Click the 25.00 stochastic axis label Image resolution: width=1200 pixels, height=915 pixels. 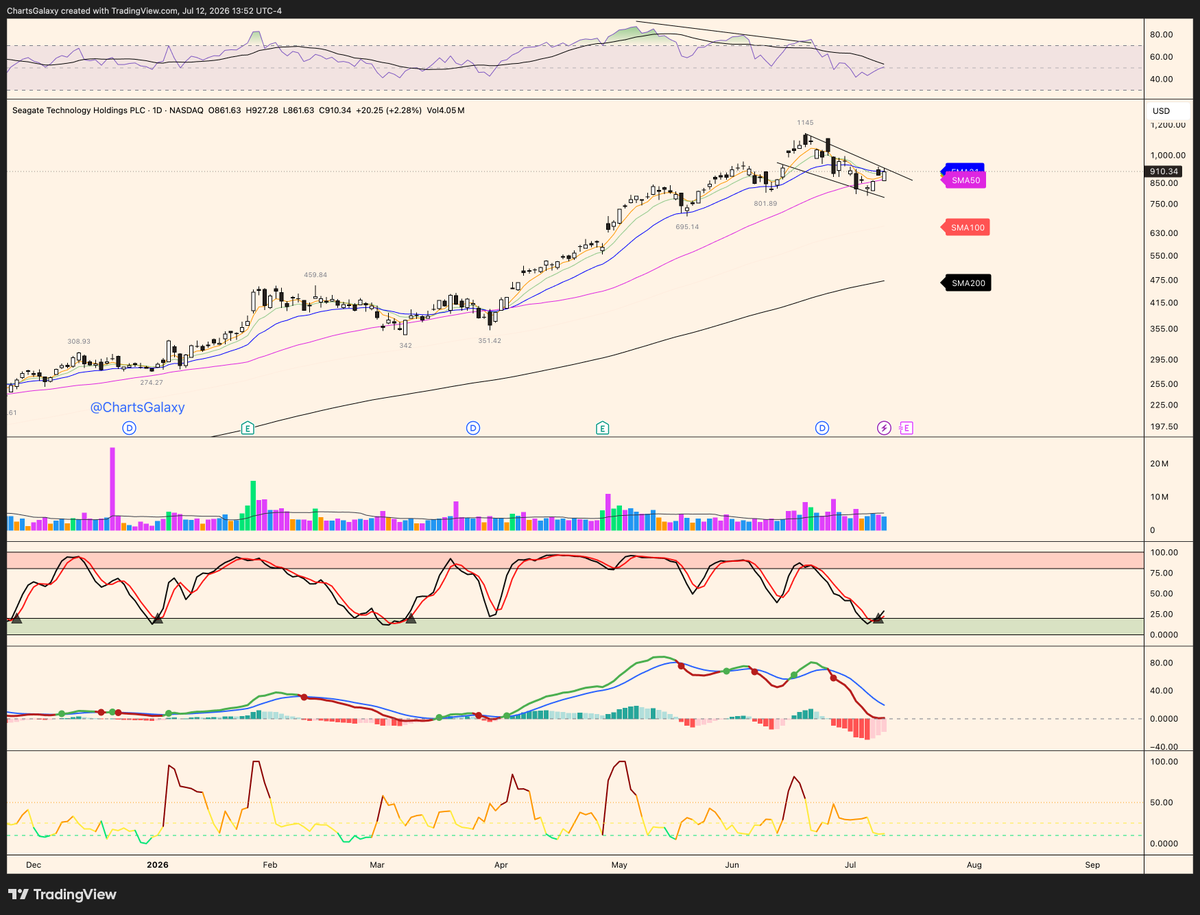pyautogui.click(x=1164, y=615)
